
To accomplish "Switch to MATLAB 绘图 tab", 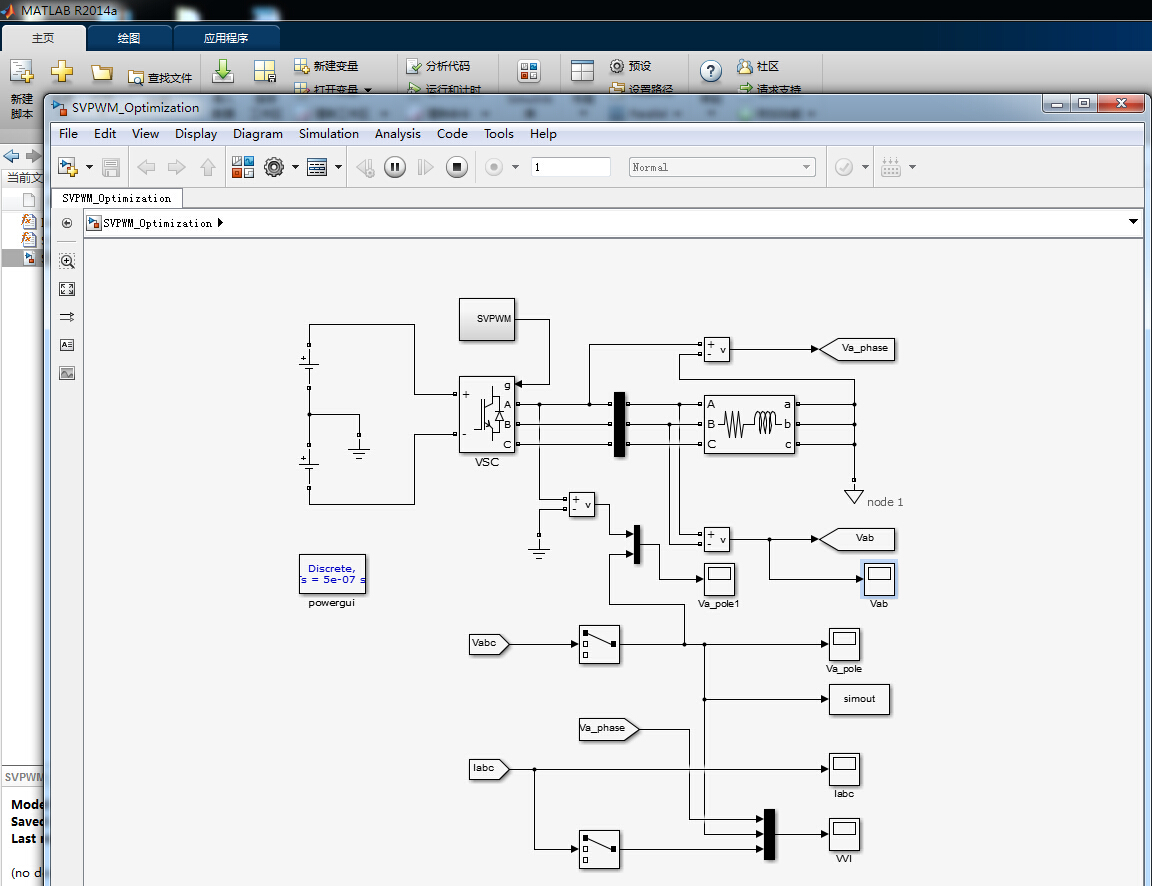I will 129,38.
